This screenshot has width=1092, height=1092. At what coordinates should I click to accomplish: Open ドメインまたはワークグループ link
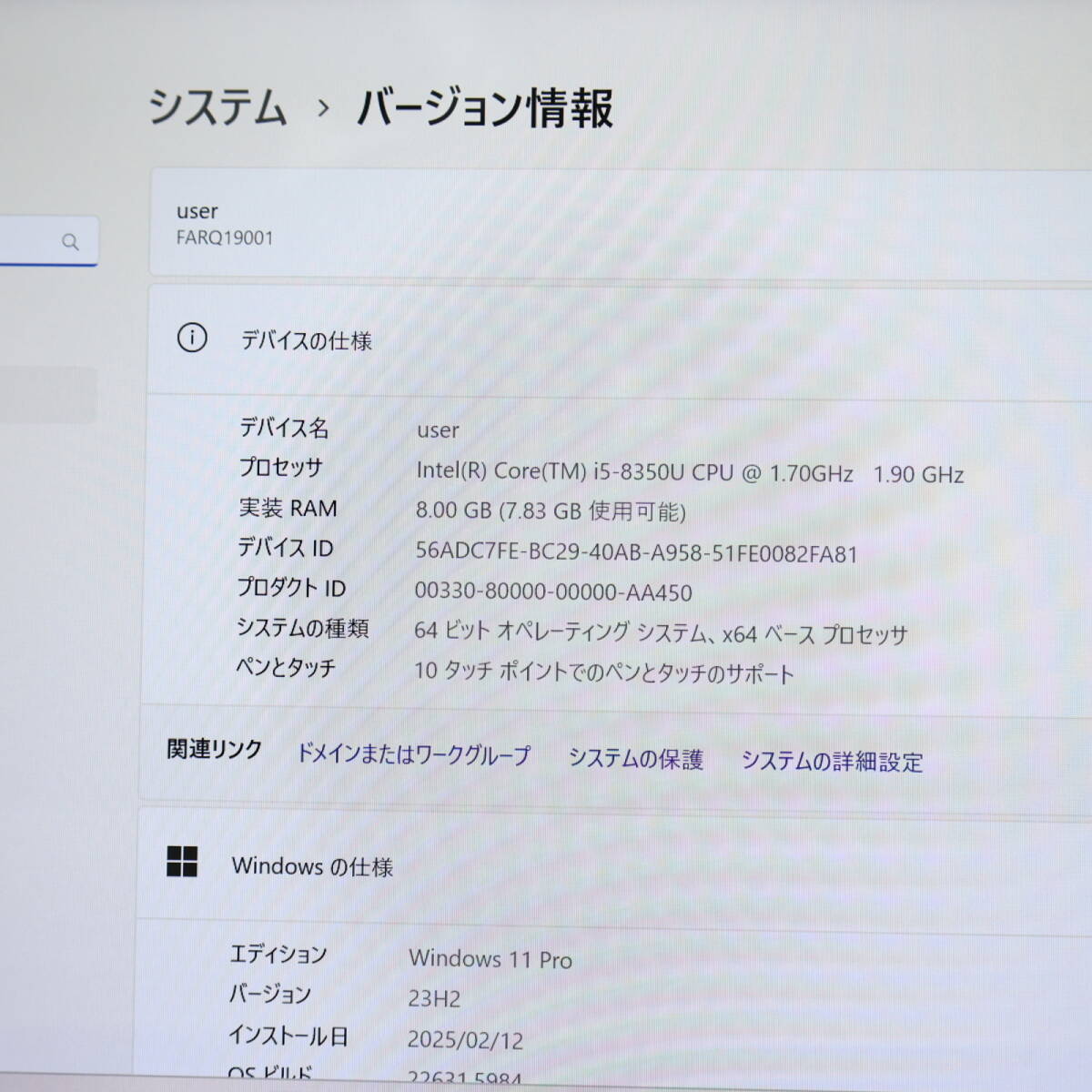point(414,754)
